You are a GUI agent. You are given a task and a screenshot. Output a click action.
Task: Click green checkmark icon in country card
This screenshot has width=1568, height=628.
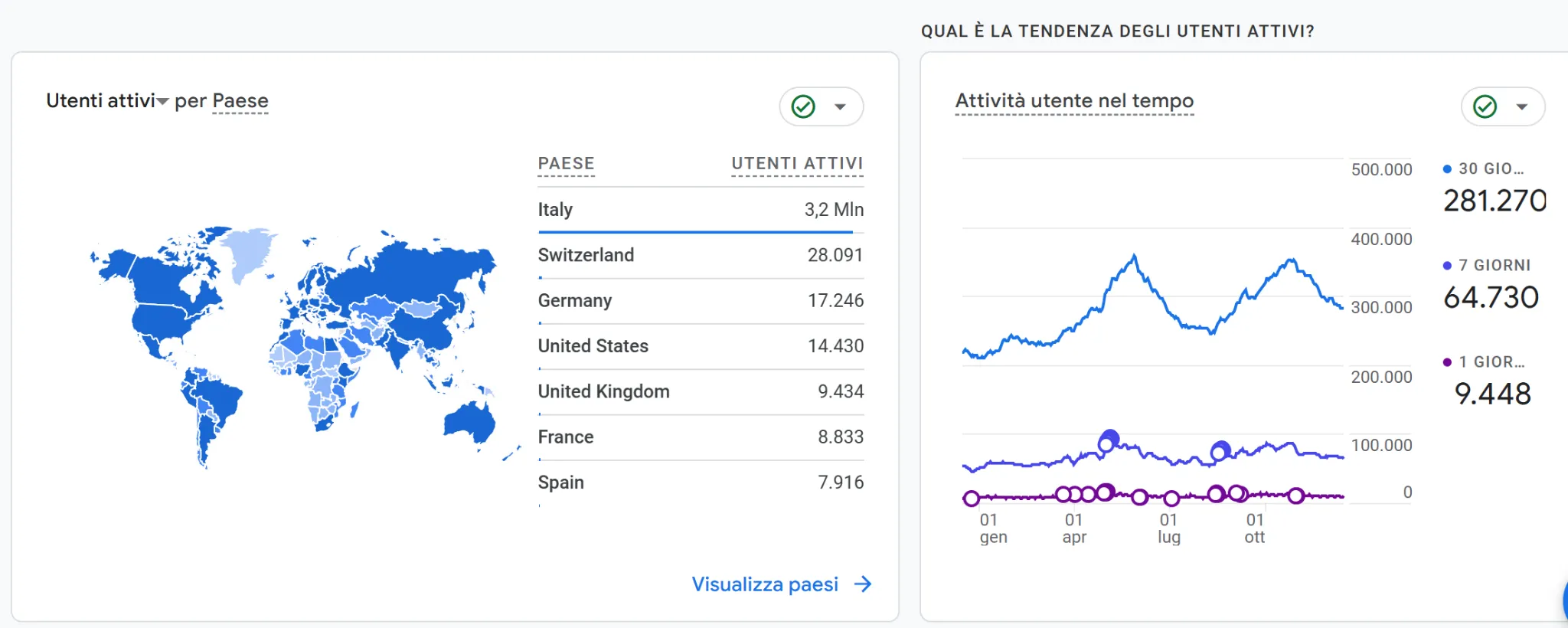click(803, 106)
